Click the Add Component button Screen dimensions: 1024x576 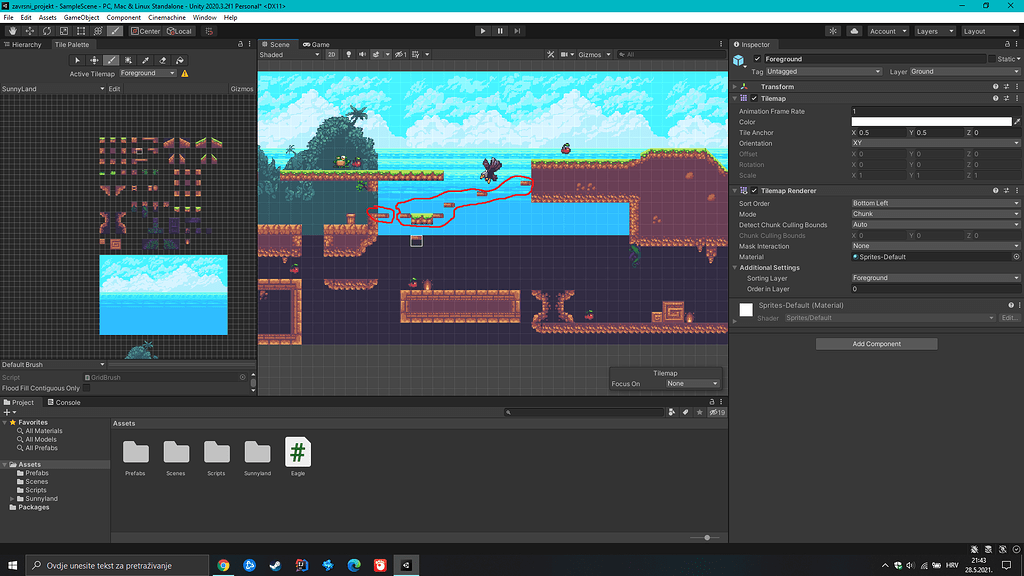(x=875, y=343)
